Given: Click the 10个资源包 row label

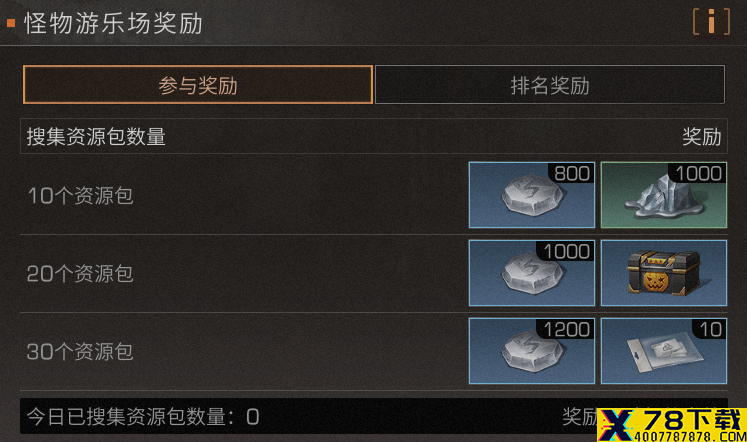Looking at the screenshot, I should point(81,196).
